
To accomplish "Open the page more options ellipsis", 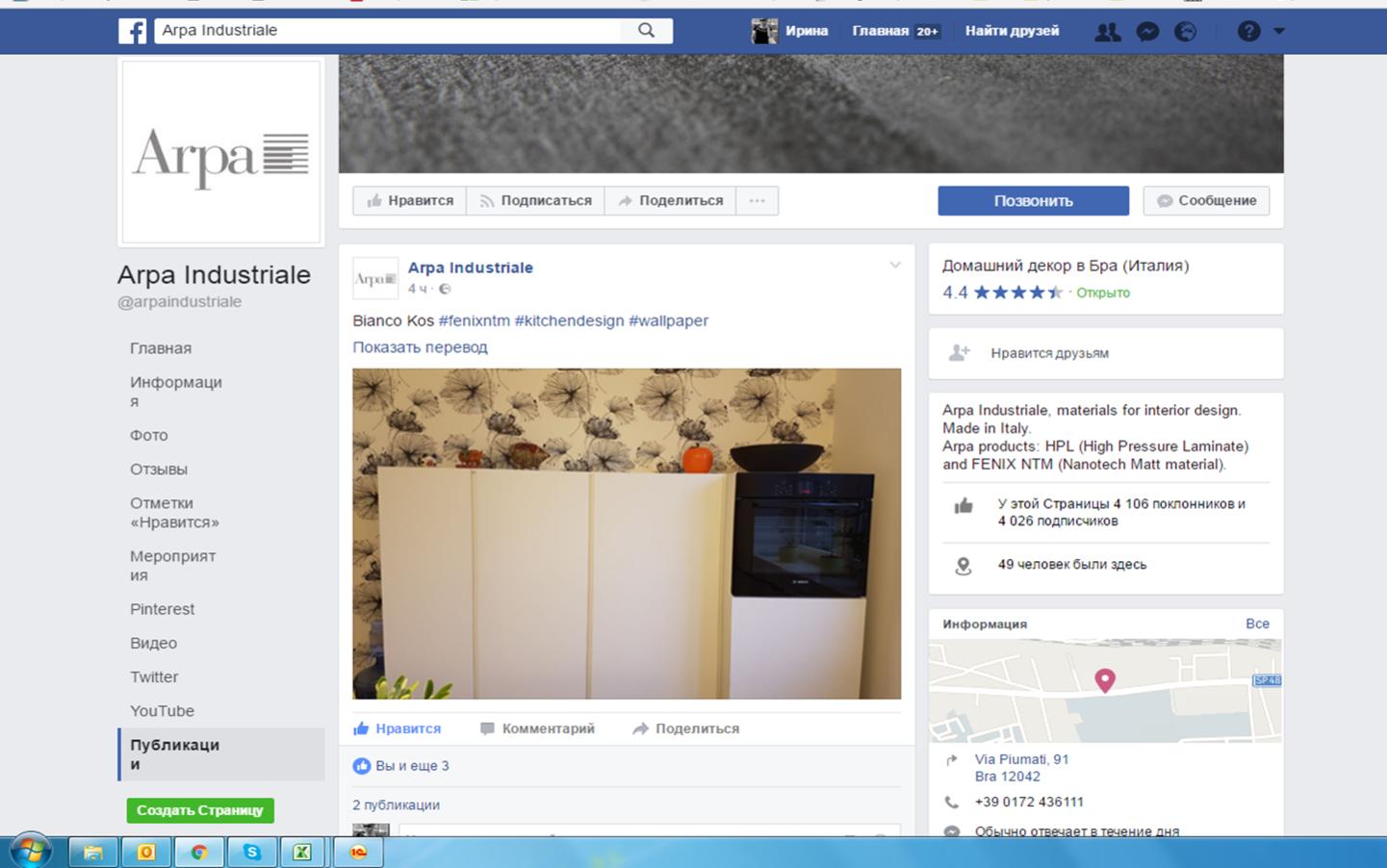I will click(x=758, y=200).
